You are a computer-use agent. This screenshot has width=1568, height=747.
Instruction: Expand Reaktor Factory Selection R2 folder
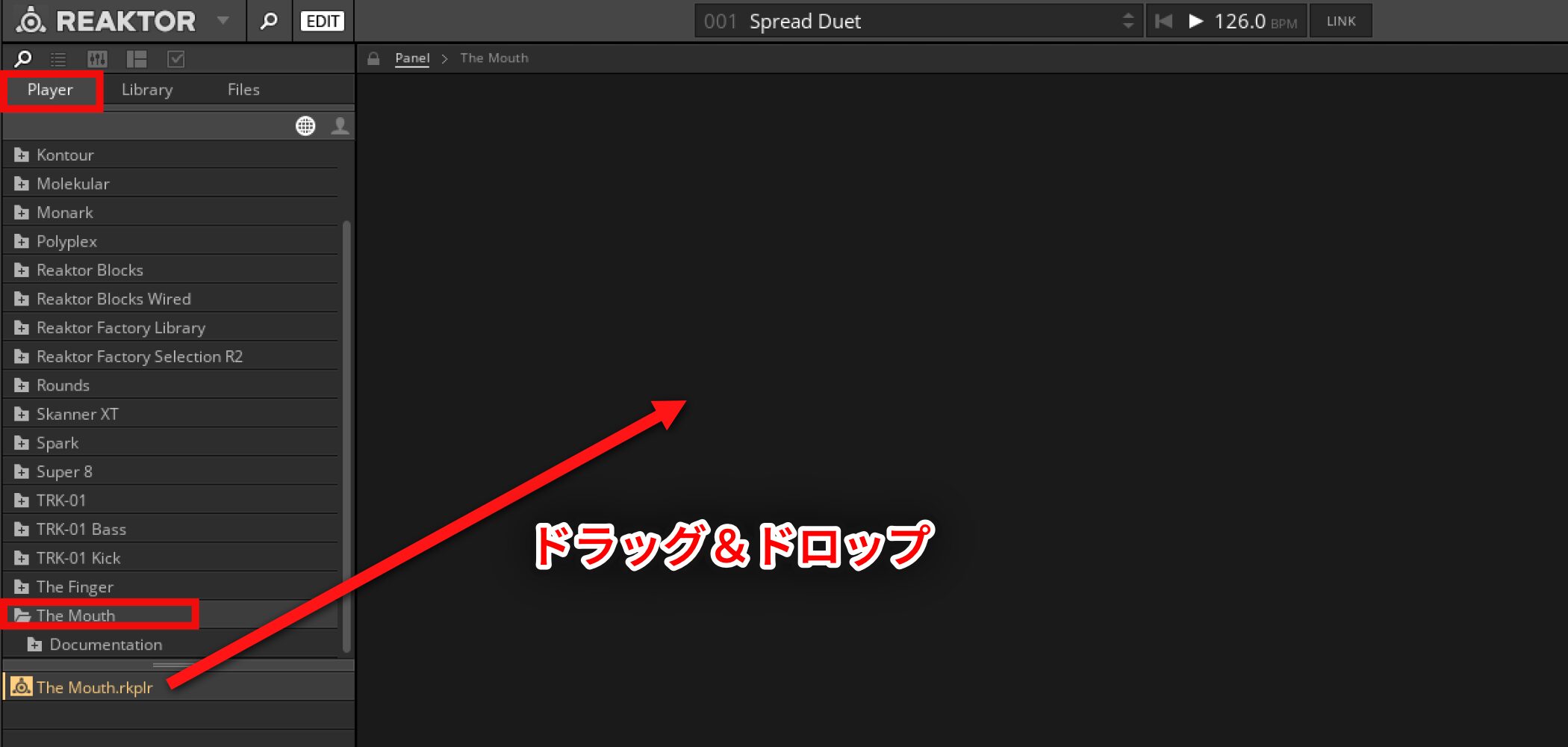pyautogui.click(x=170, y=356)
